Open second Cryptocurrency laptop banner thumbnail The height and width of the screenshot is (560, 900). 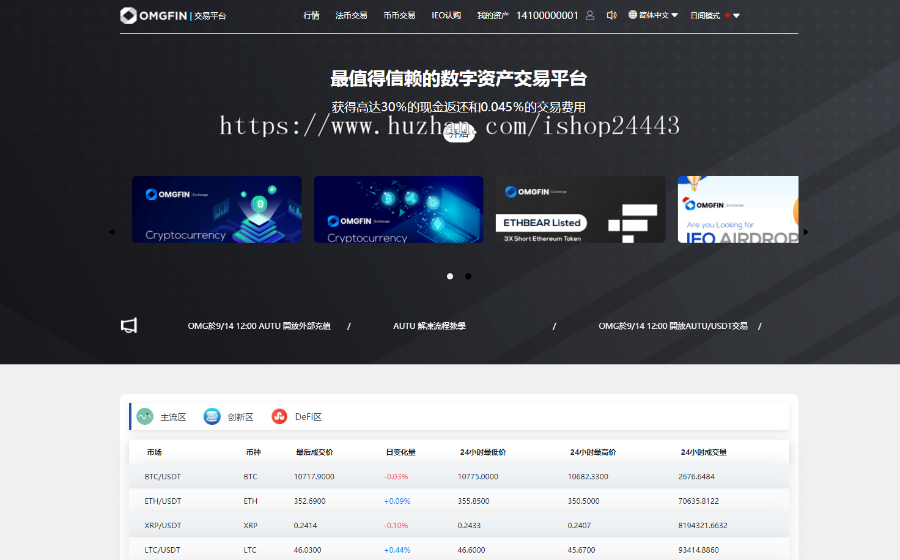coord(399,209)
